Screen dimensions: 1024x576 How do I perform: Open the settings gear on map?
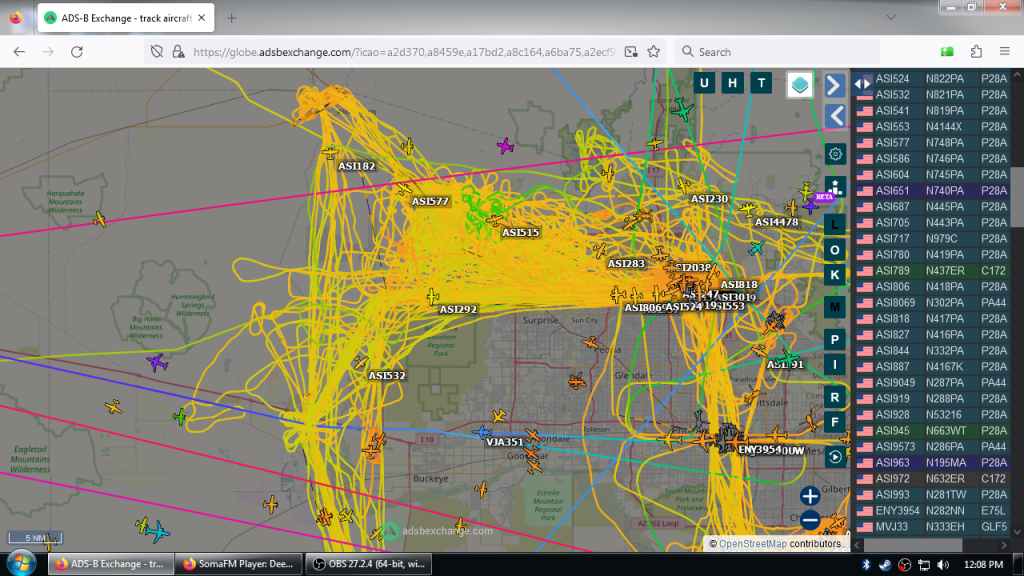pyautogui.click(x=835, y=154)
